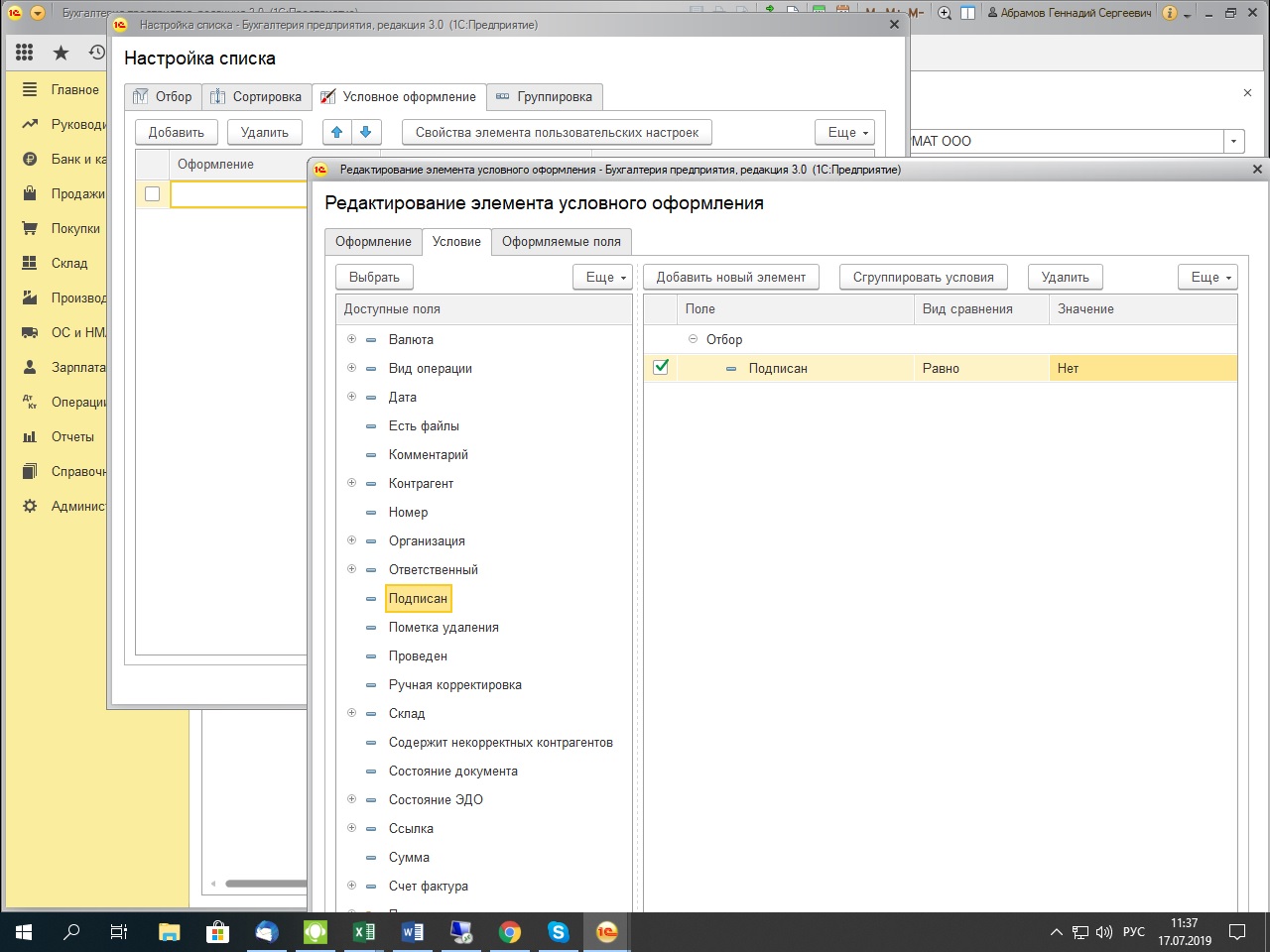This screenshot has width=1270, height=952.
Task: Launch Skype from the taskbar
Action: pos(558,932)
